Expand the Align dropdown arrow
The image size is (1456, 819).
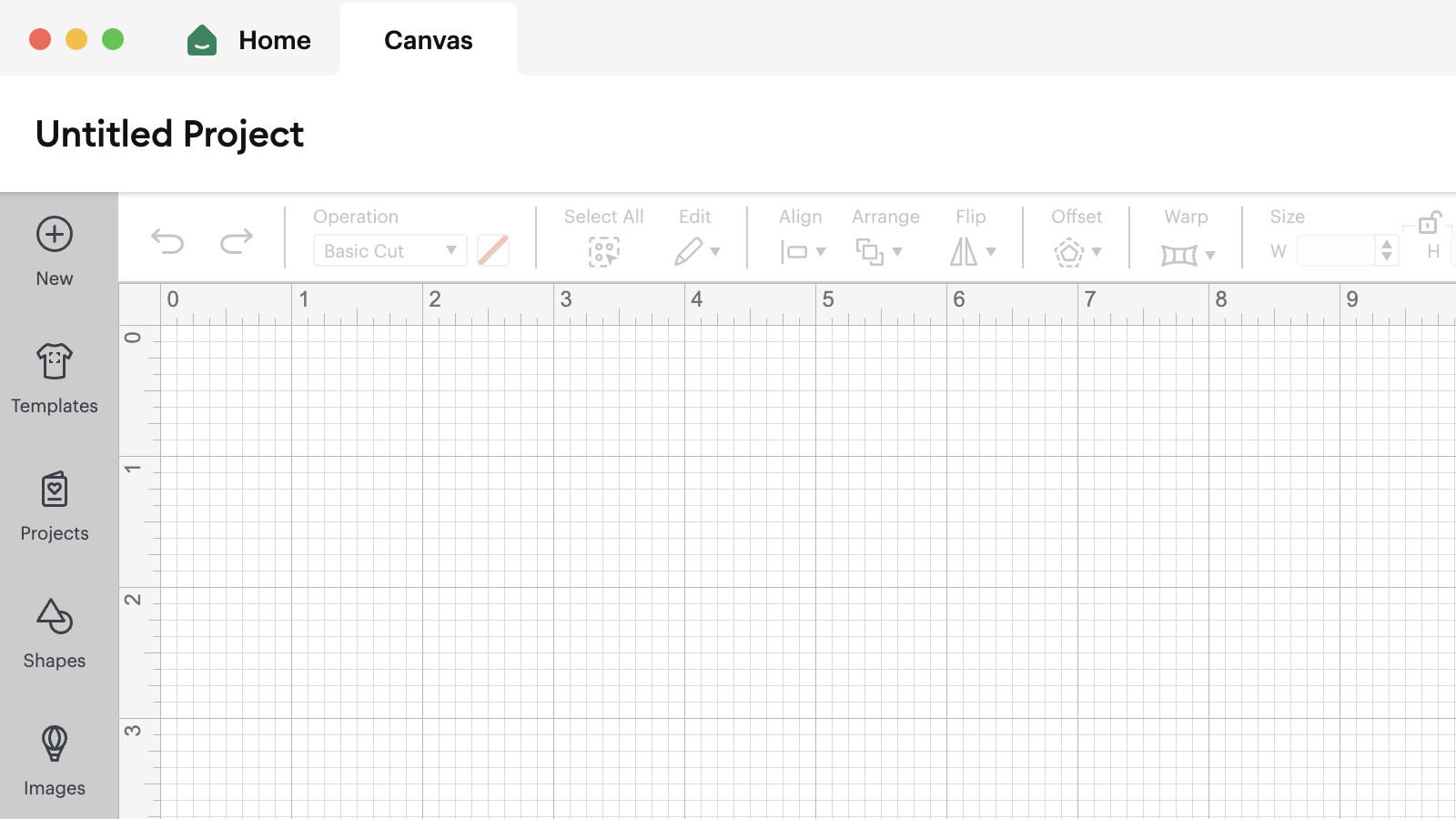tap(821, 252)
